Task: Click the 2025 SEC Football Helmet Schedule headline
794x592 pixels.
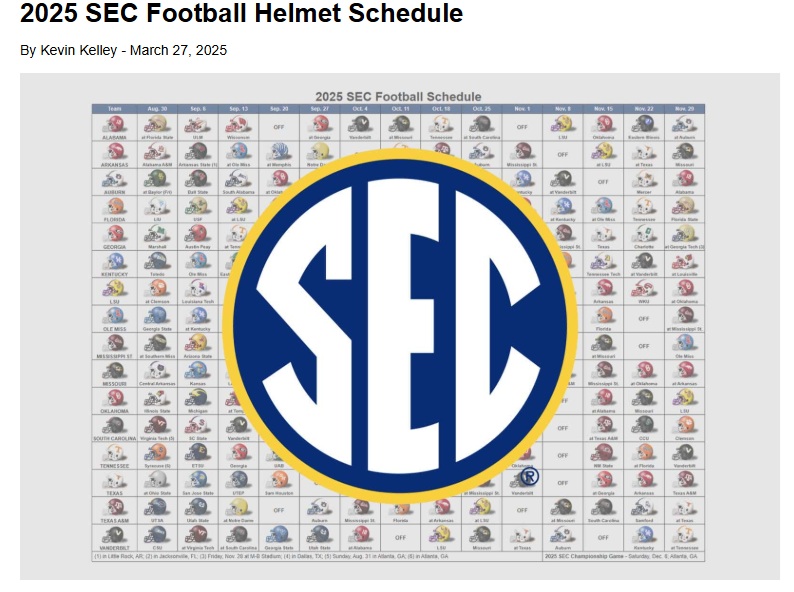Action: (x=241, y=14)
